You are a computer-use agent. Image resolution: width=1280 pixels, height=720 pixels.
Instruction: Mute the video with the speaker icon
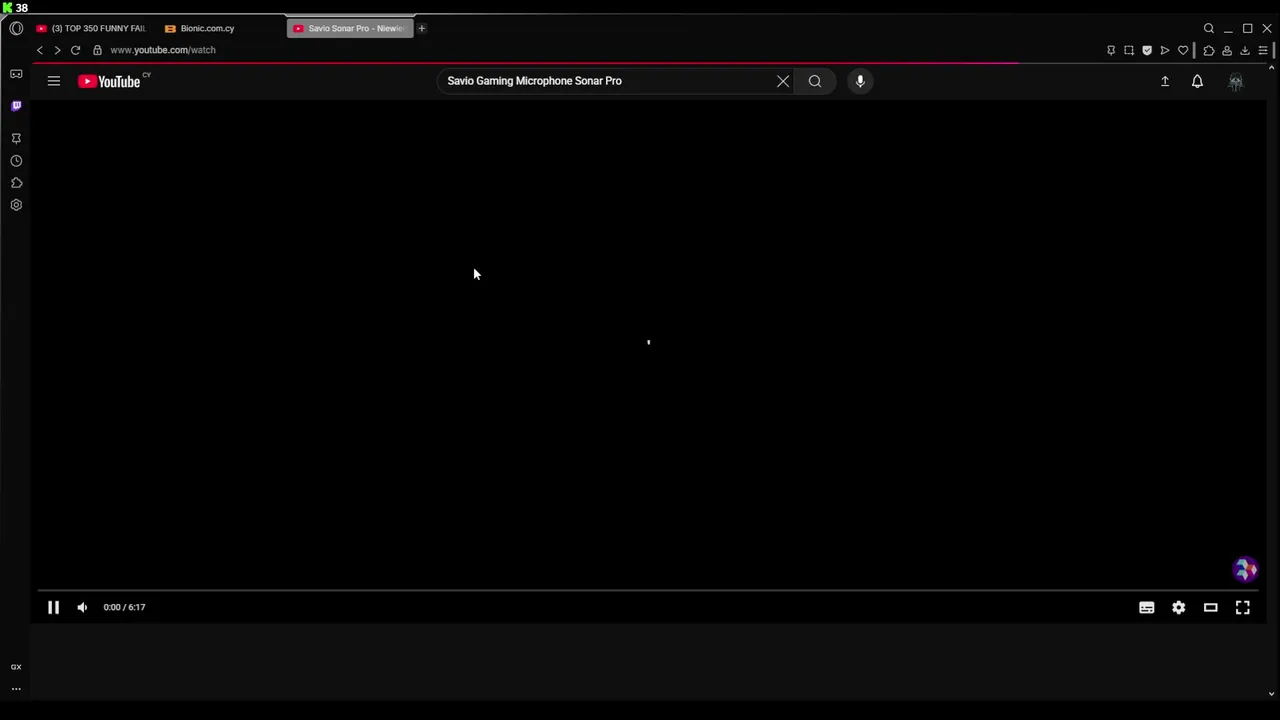pyautogui.click(x=82, y=607)
